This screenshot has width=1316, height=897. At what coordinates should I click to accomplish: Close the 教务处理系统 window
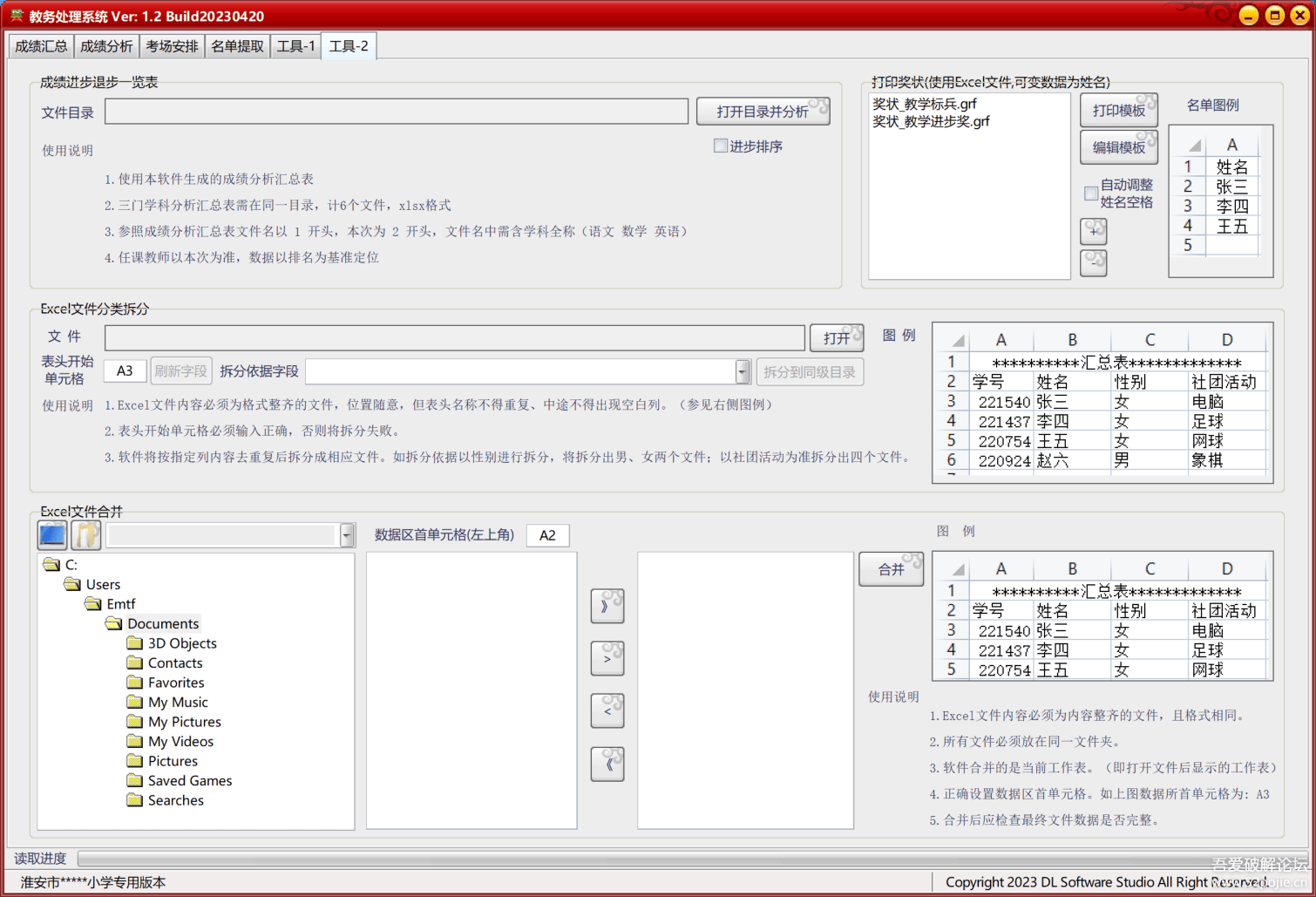coord(1299,16)
